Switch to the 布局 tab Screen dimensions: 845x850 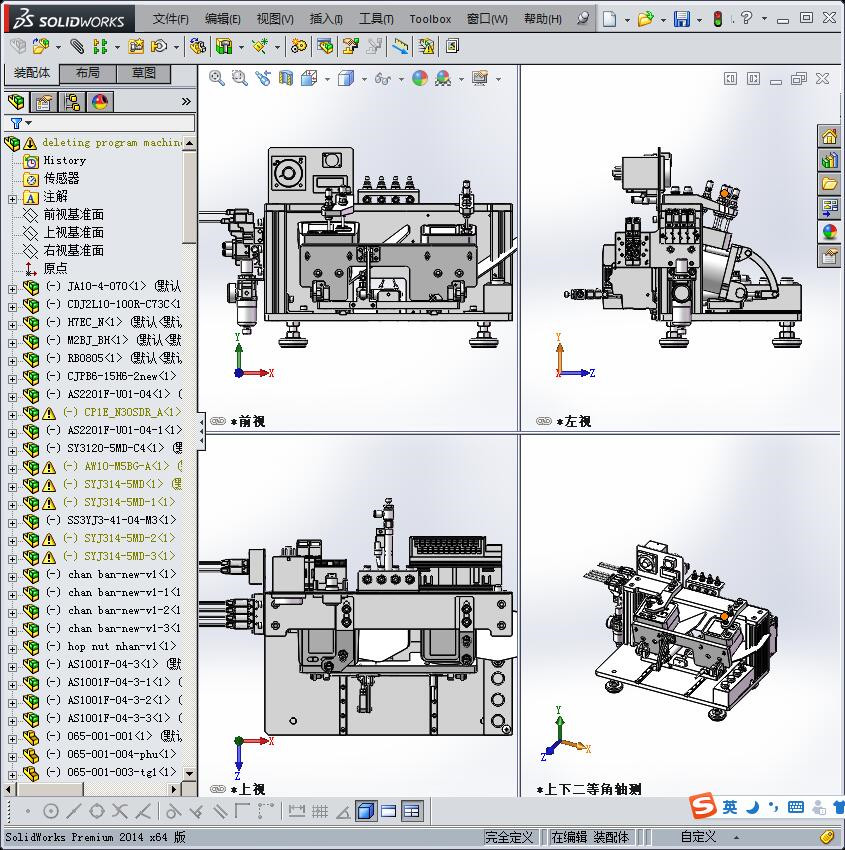[x=87, y=73]
